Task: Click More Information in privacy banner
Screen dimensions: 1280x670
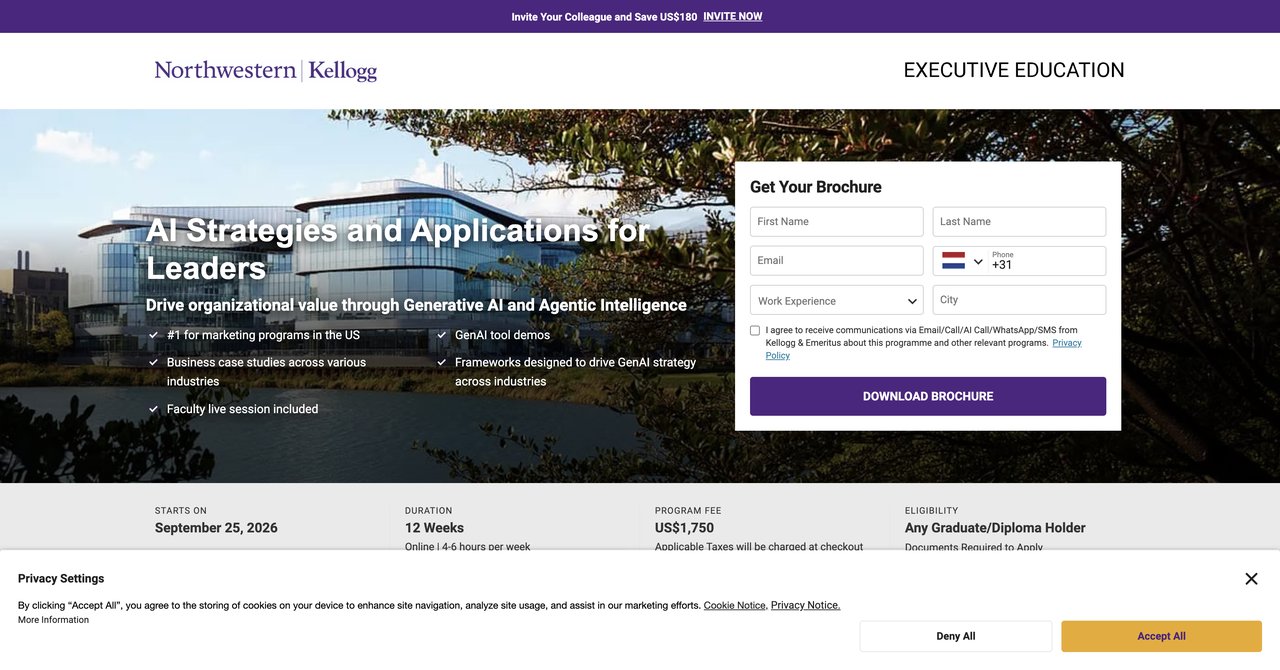Action: pos(53,620)
